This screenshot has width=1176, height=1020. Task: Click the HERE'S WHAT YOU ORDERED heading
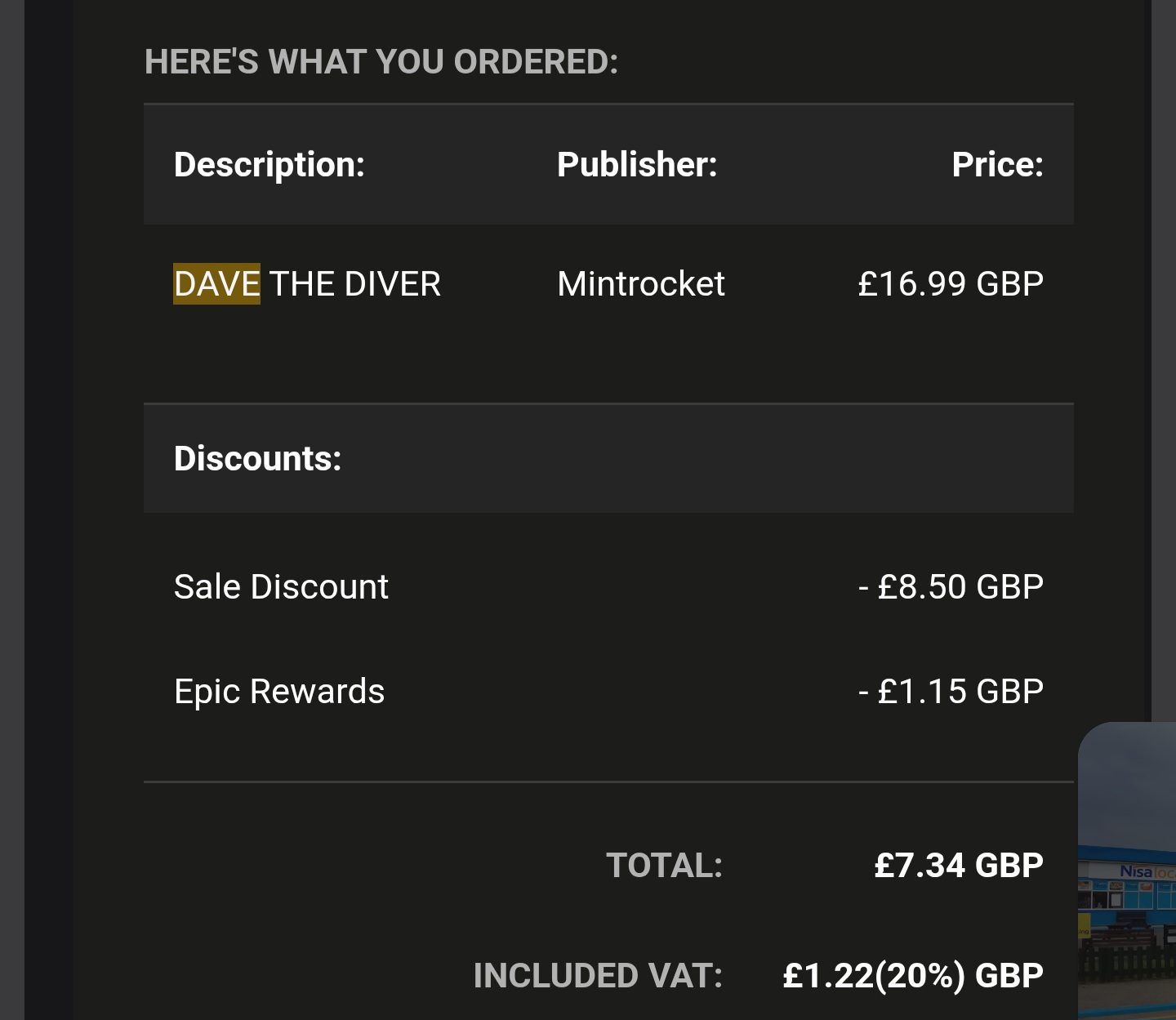381,62
